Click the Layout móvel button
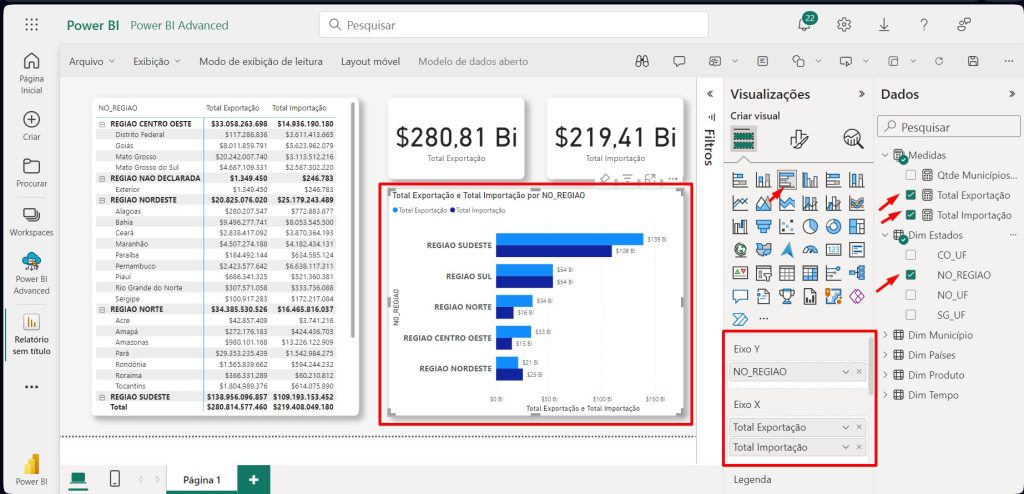Viewport: 1024px width, 494px height. [x=370, y=61]
